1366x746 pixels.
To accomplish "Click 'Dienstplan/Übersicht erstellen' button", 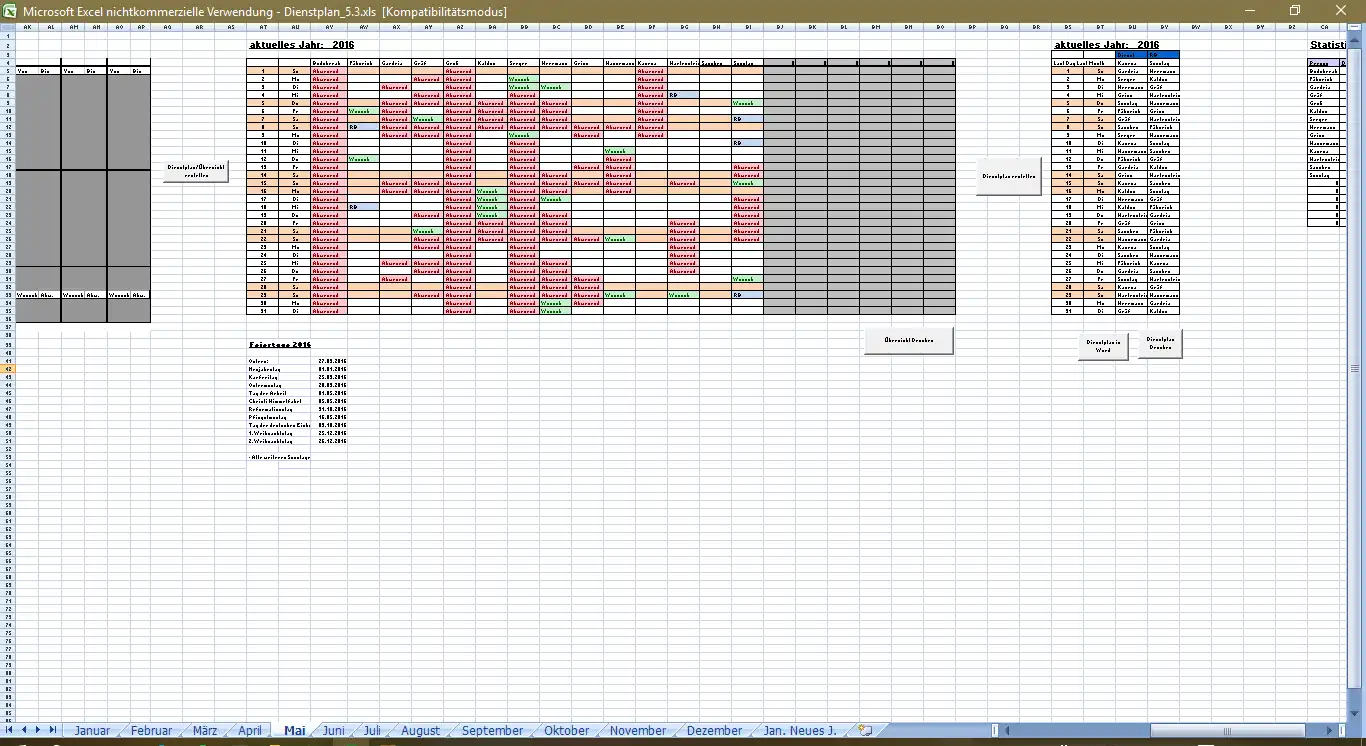I will pyautogui.click(x=196, y=171).
